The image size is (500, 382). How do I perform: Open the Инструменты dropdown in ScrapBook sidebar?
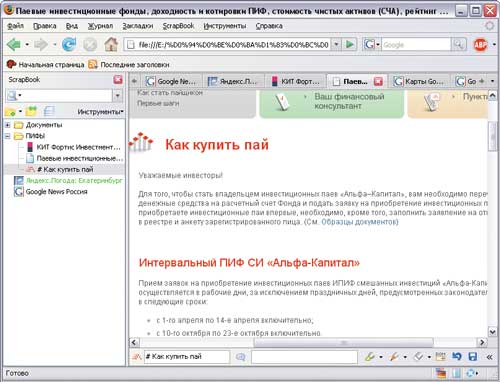tap(100, 112)
